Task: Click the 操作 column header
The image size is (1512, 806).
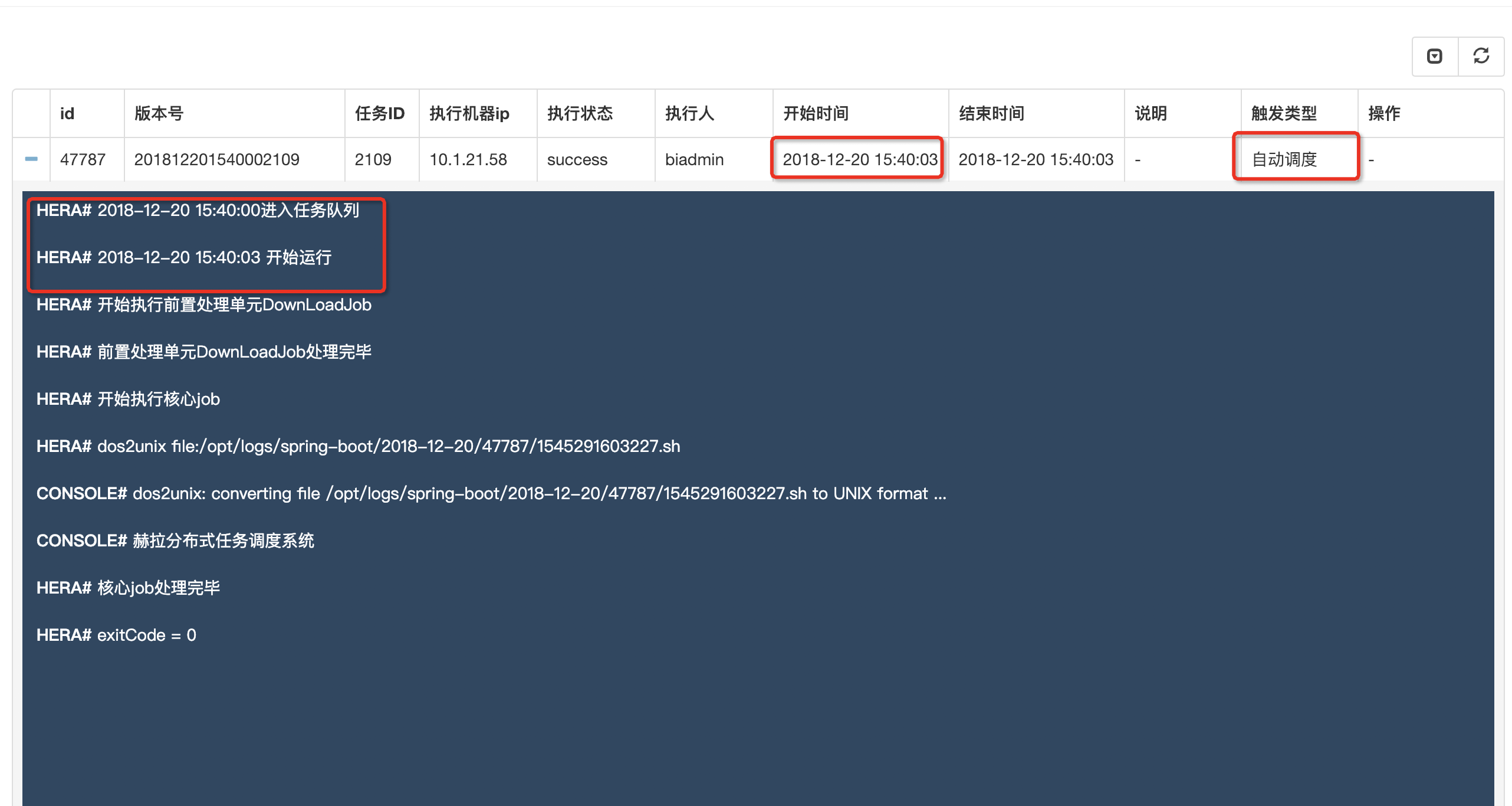Action: (x=1383, y=113)
